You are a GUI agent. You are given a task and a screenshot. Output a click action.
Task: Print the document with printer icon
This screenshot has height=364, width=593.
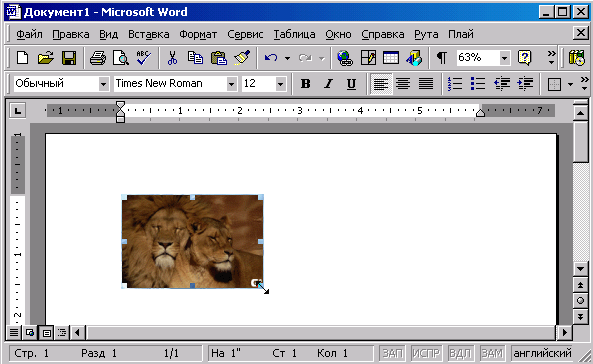tap(98, 58)
